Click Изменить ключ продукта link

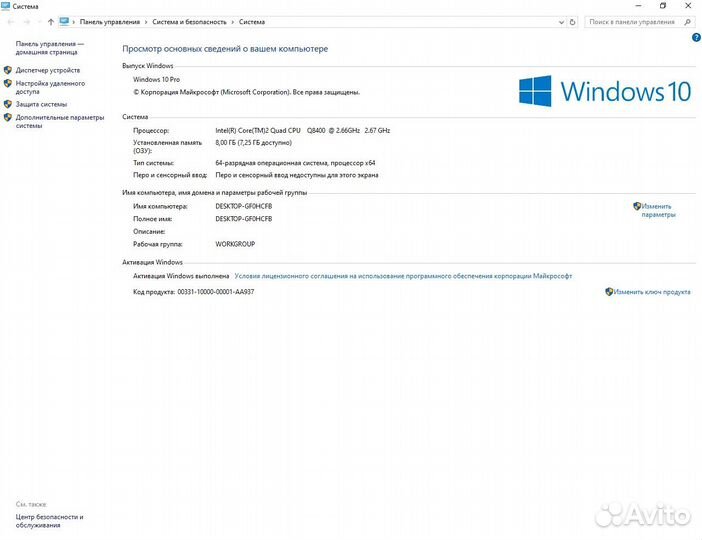click(652, 292)
